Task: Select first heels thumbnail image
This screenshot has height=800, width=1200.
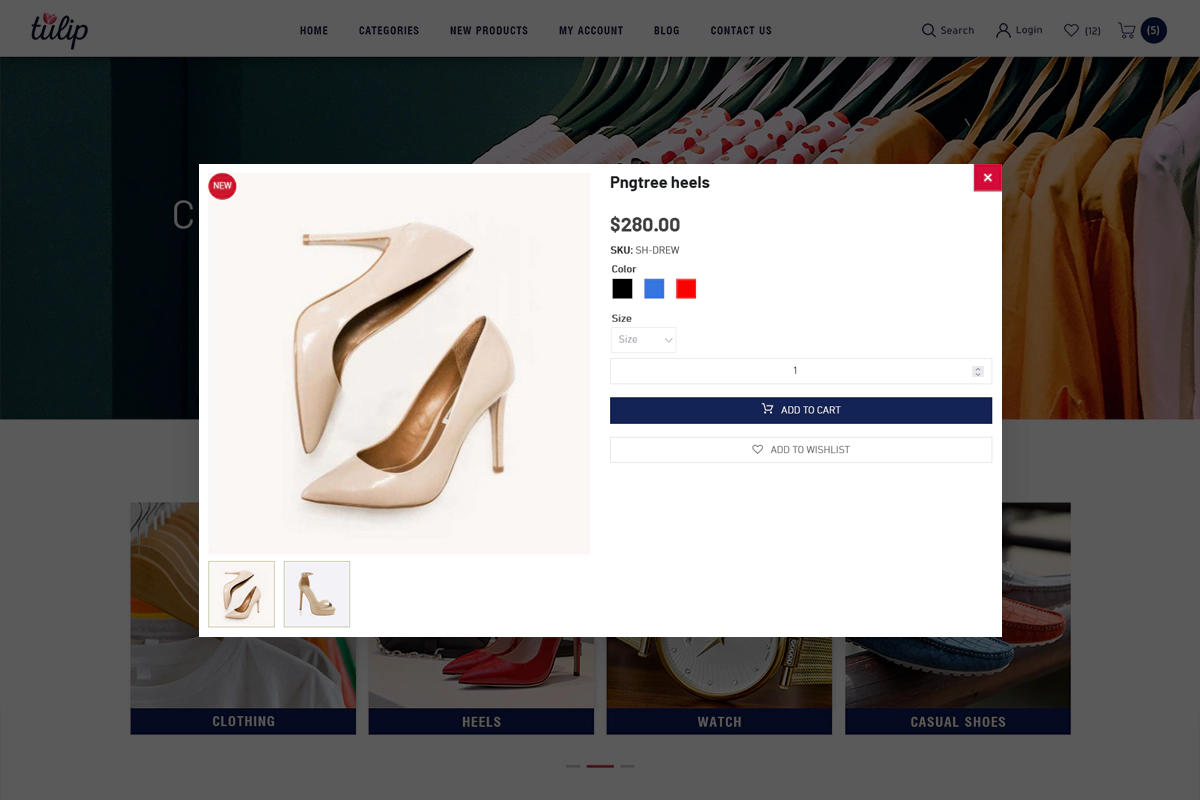Action: tap(241, 594)
